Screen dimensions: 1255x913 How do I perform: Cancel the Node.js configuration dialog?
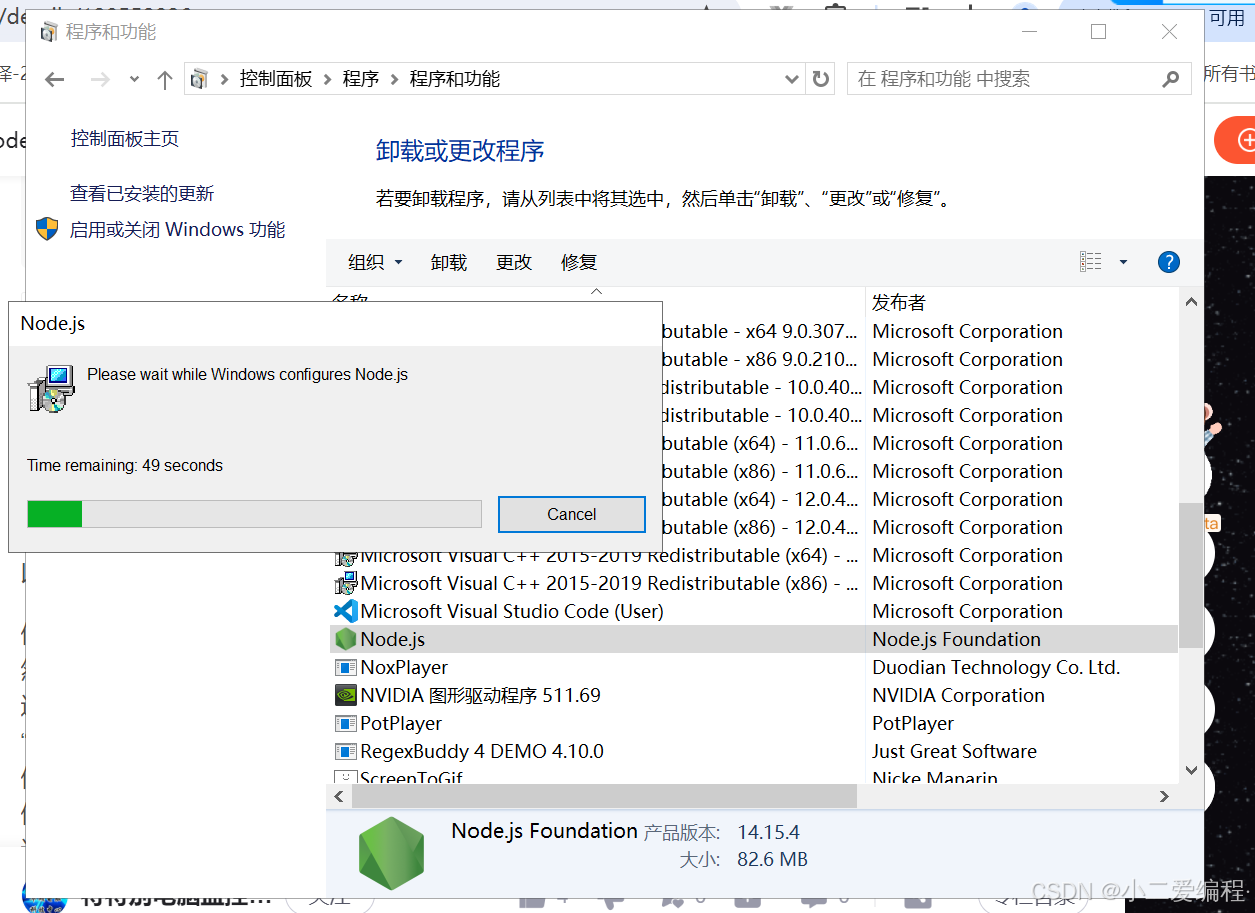572,514
